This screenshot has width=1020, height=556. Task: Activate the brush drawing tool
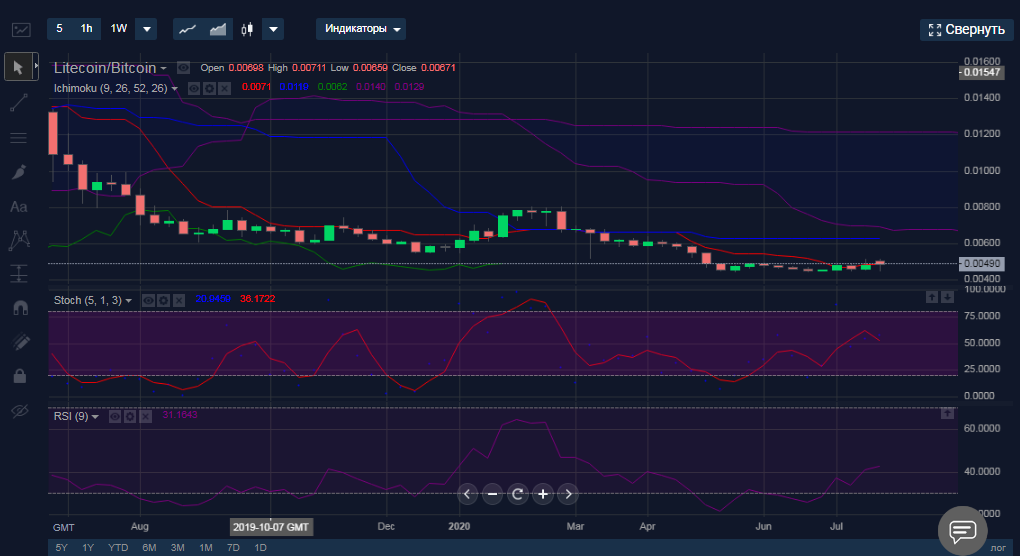(18, 172)
